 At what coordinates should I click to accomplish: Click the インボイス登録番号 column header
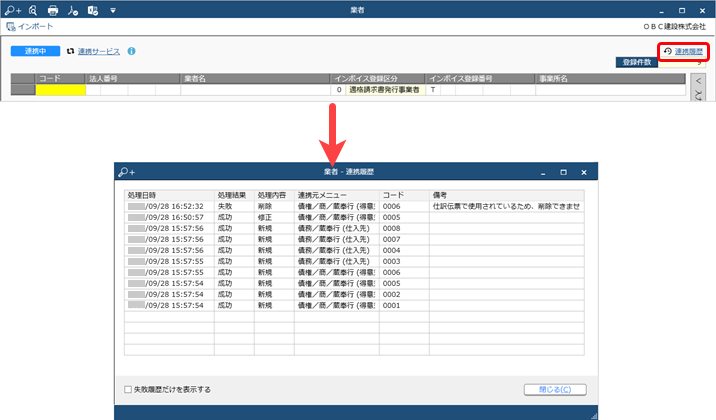coord(479,79)
